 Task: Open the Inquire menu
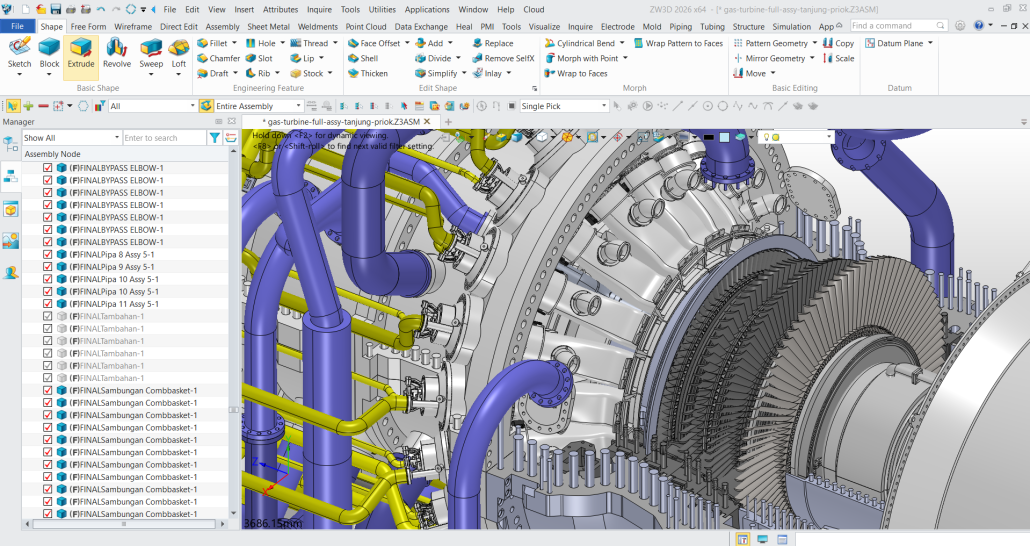(319, 9)
